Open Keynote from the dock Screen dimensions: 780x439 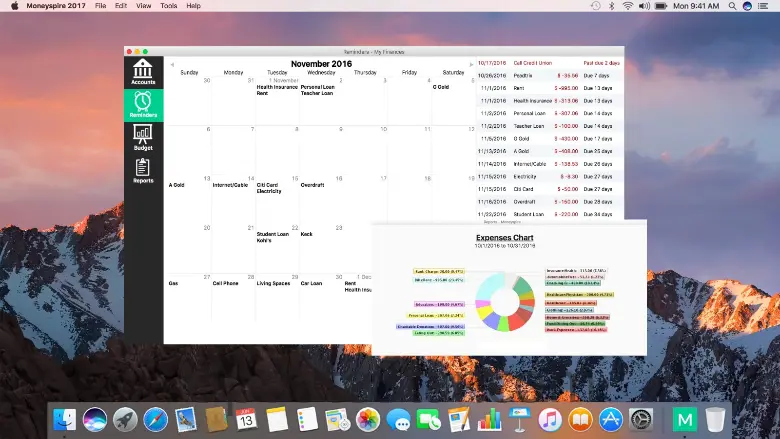[x=520, y=420]
